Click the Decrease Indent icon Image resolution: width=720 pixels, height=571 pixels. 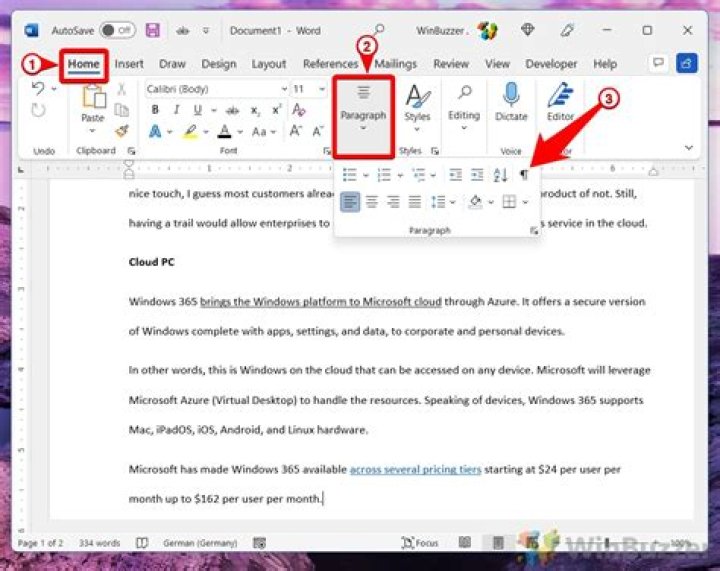pos(455,174)
